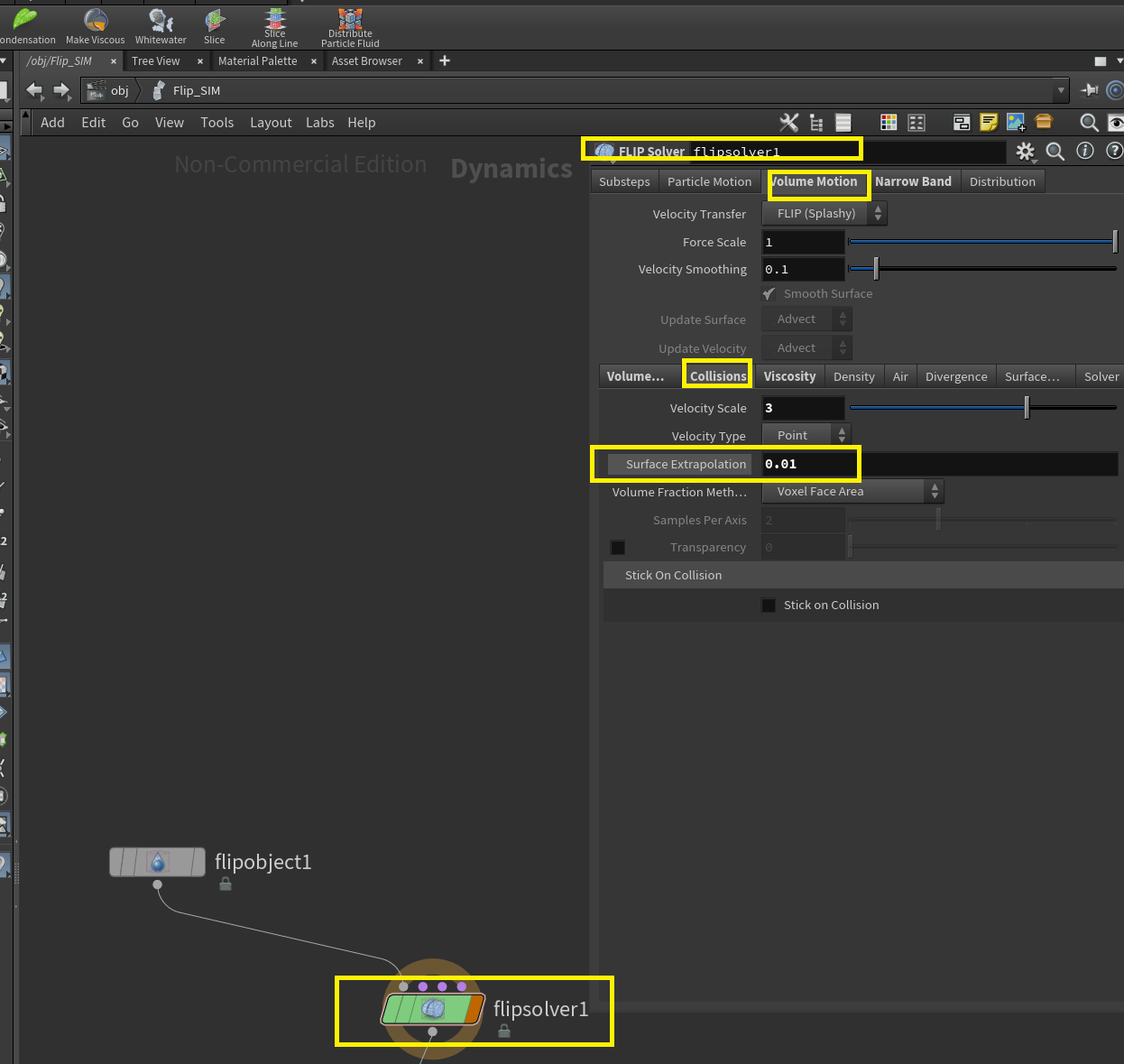Toggle the bypass flag on flipsolver1 node
This screenshot has height=1064, width=1124.
pyautogui.click(x=391, y=1009)
